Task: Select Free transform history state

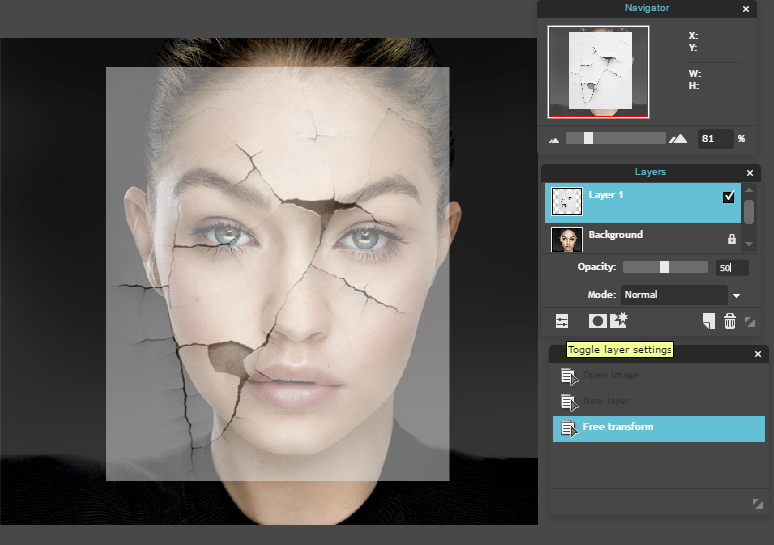Action: [x=658, y=428]
